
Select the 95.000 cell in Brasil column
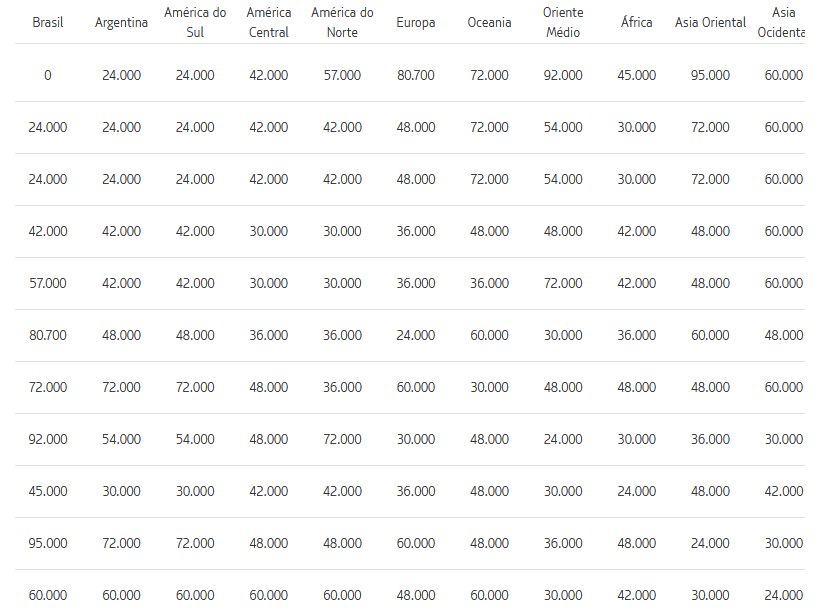click(48, 544)
